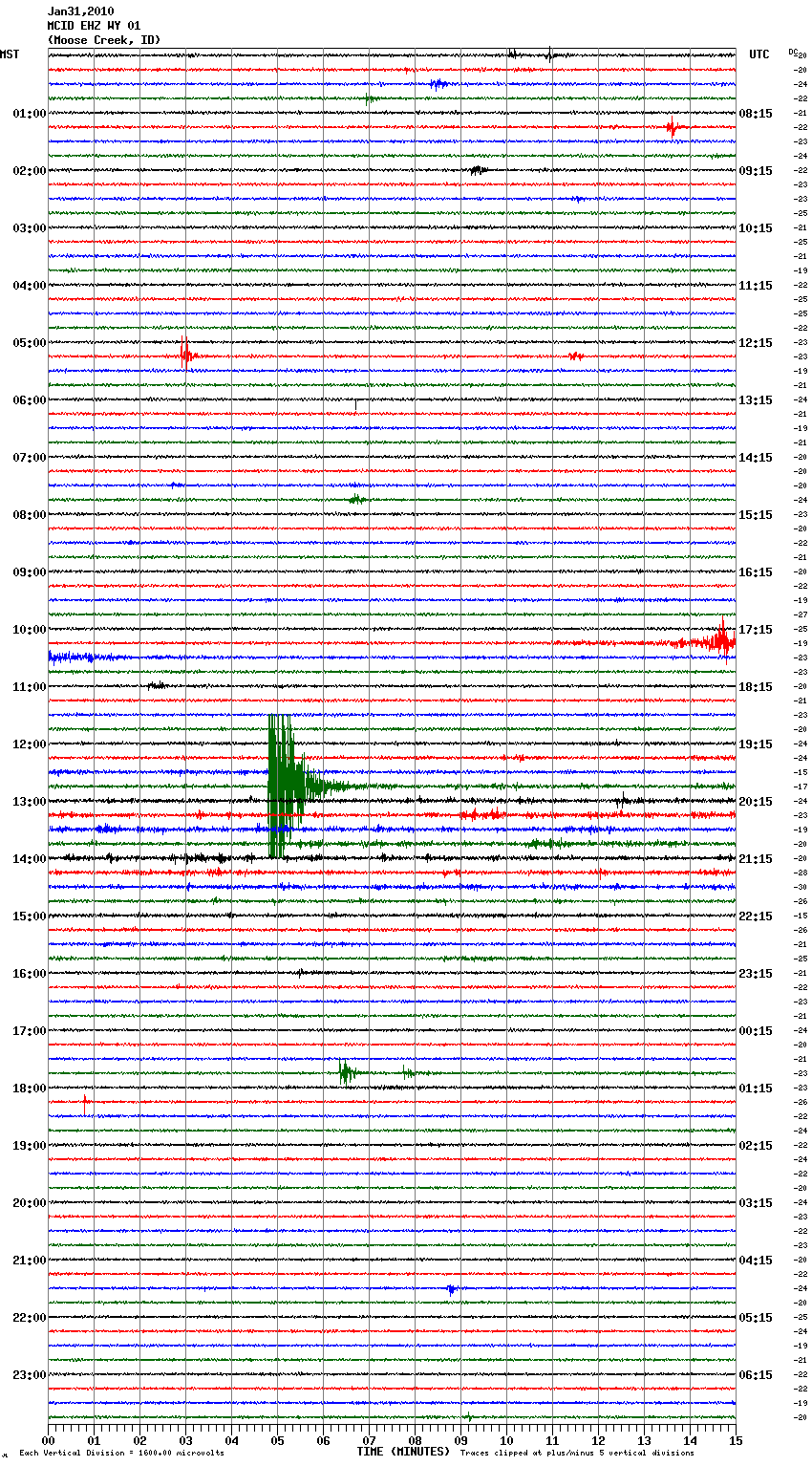
Task: Select the 02:00 MST time label
Action: point(30,171)
